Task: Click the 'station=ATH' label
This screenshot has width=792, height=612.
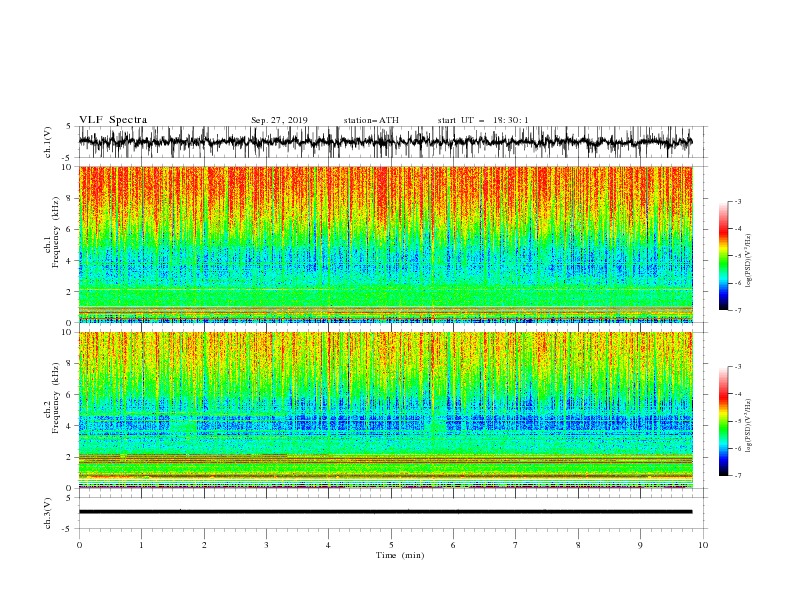Action: point(371,120)
